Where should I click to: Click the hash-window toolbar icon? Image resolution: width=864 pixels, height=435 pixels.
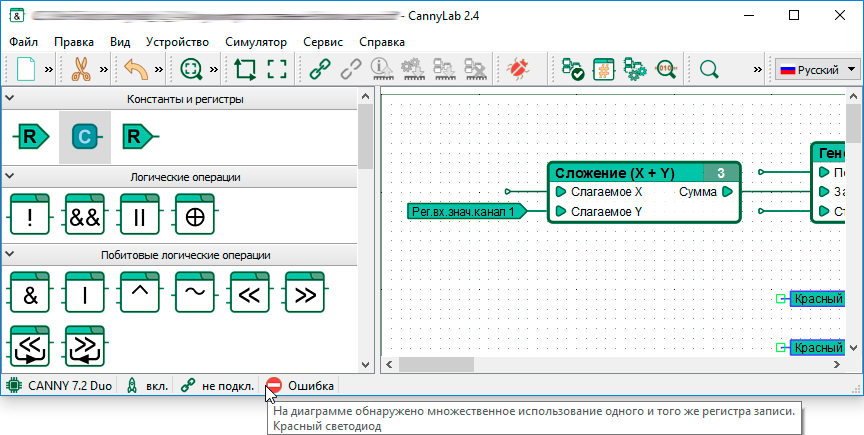(604, 69)
